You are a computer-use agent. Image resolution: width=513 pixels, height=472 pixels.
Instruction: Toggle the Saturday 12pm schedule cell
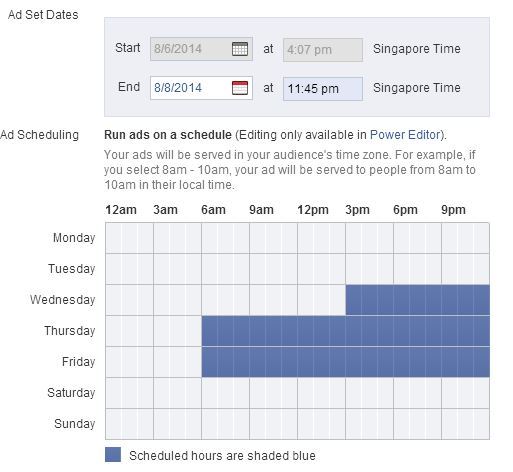pos(306,393)
